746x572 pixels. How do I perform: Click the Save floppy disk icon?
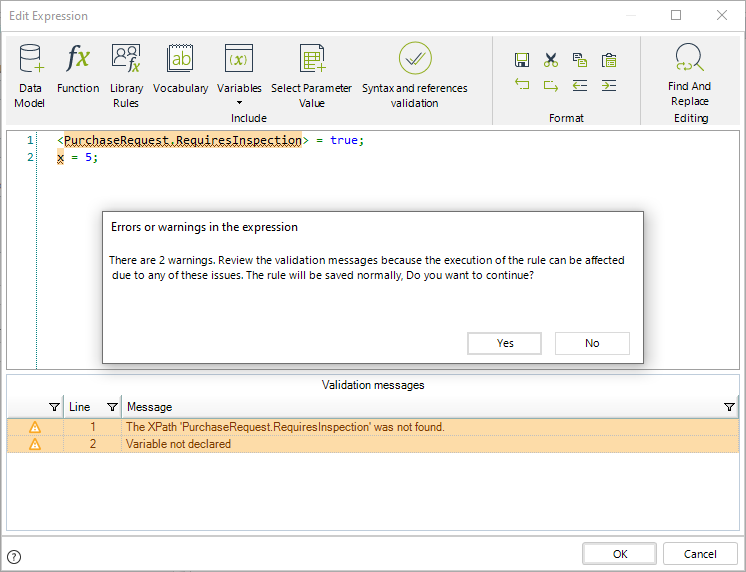coord(522,60)
